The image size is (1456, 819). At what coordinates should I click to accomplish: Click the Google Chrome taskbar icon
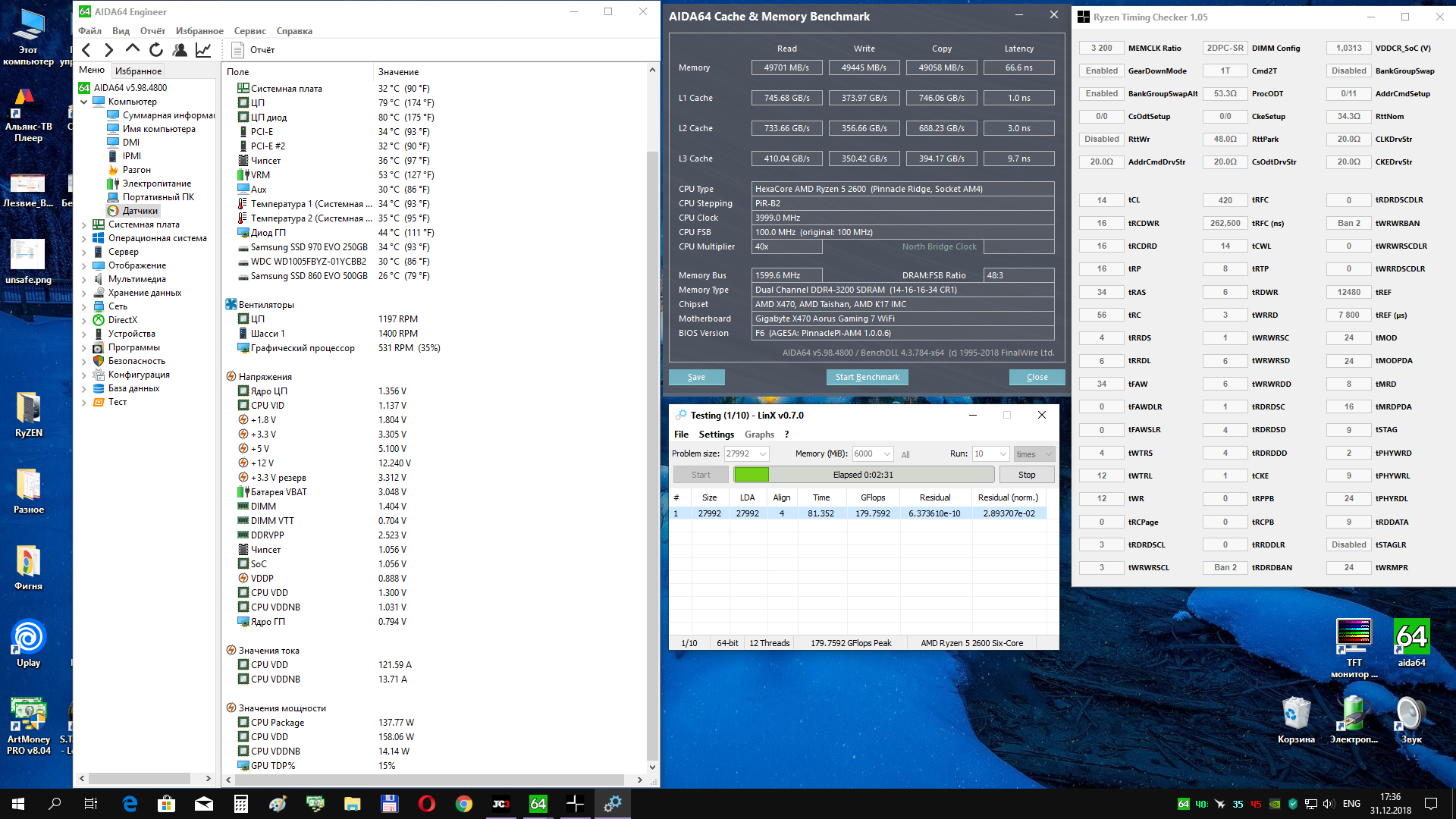click(463, 804)
